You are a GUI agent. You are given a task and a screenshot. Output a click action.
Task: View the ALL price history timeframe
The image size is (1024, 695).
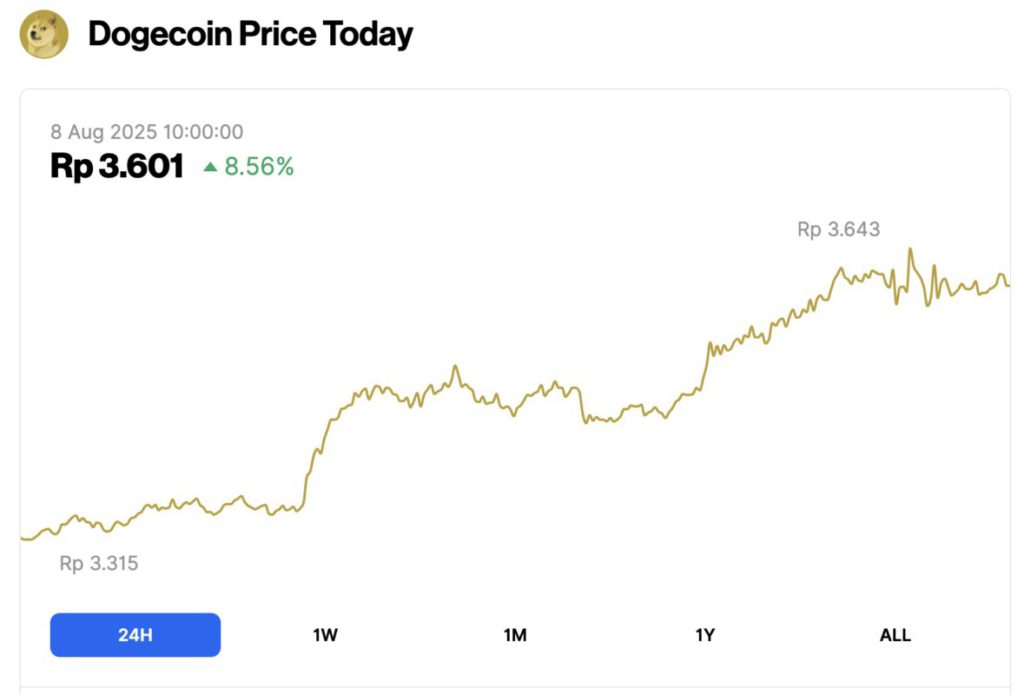(x=895, y=635)
